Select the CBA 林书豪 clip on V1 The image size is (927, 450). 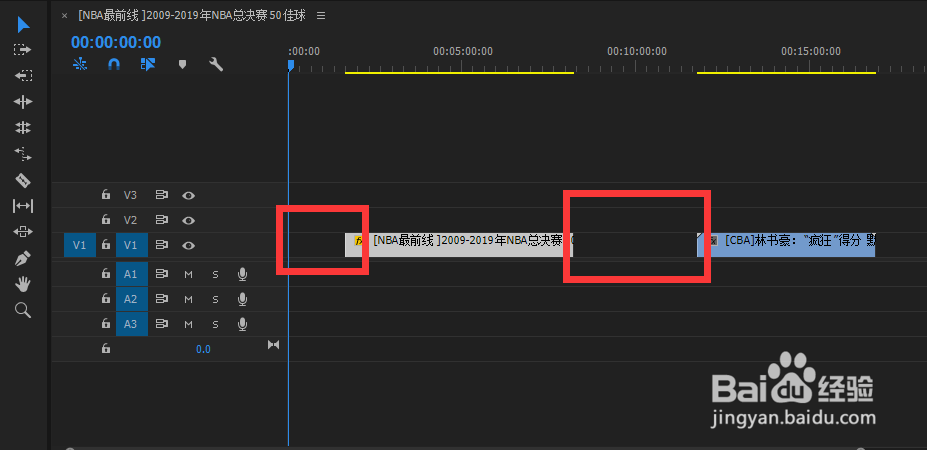(x=786, y=245)
